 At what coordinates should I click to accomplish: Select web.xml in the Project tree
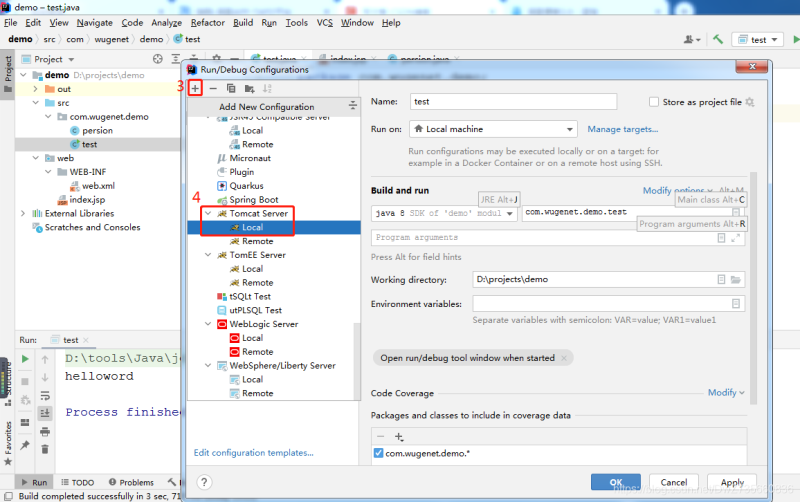click(x=98, y=186)
